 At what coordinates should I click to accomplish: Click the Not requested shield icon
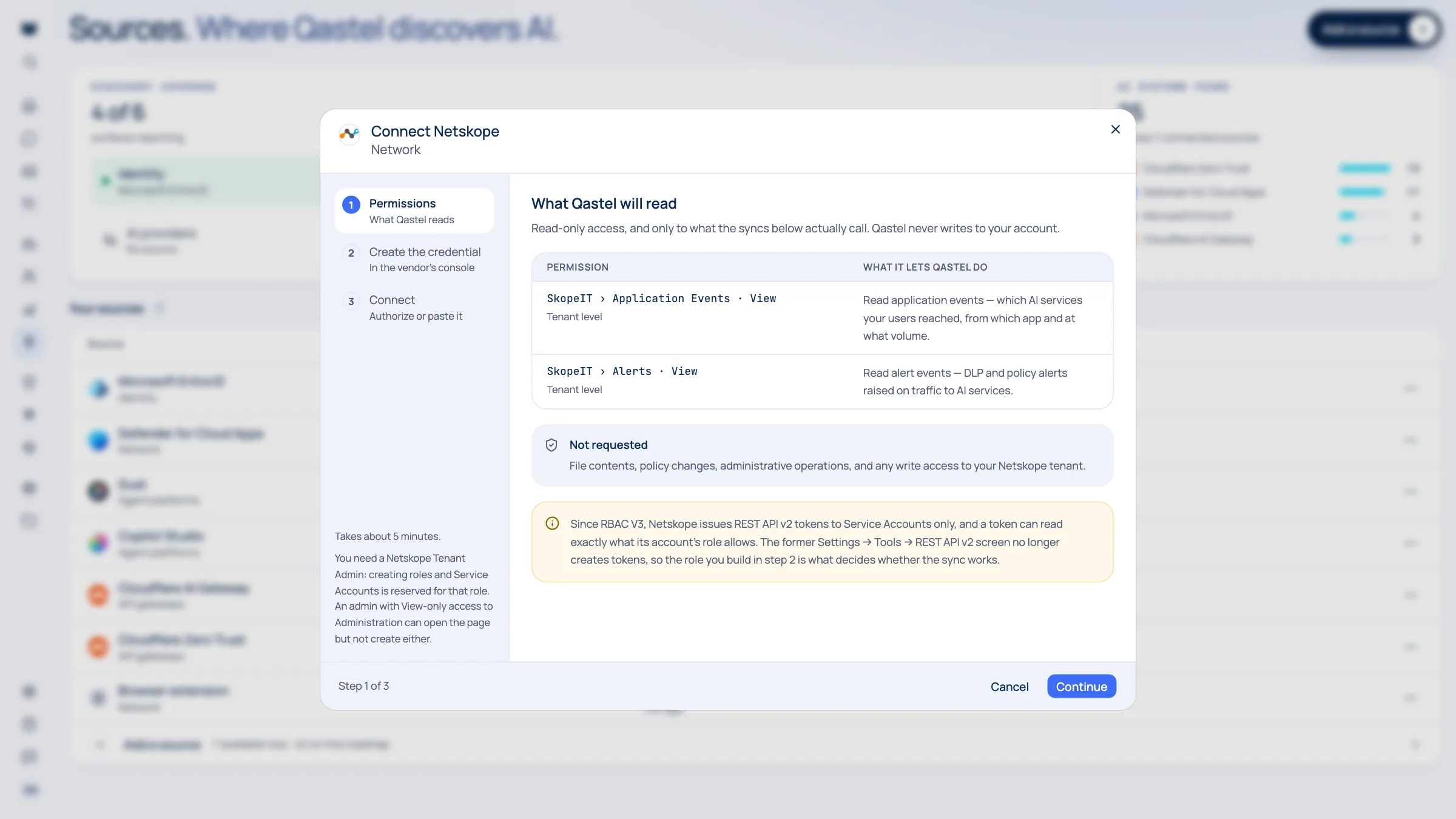551,445
